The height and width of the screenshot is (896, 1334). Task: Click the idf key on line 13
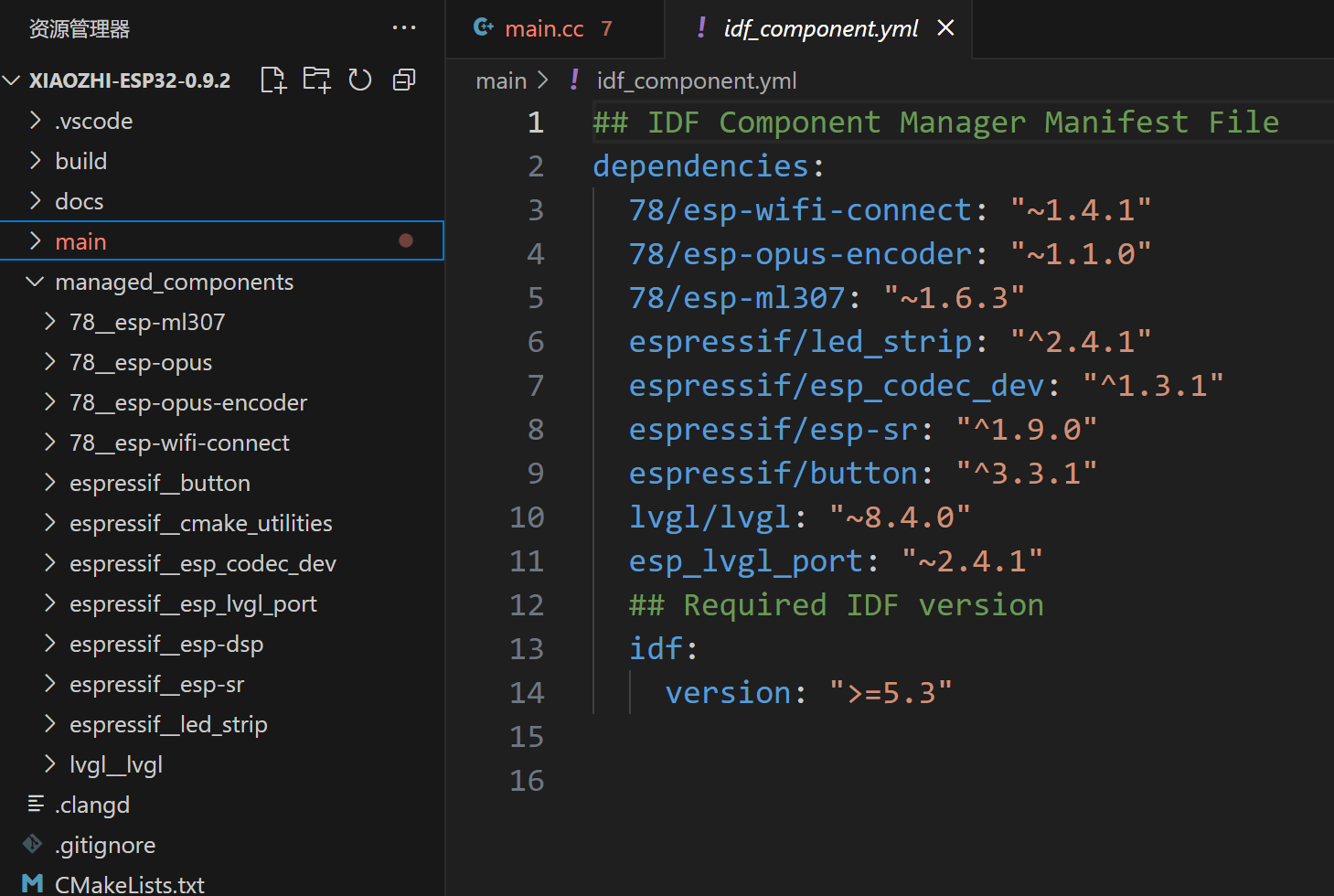tap(656, 649)
